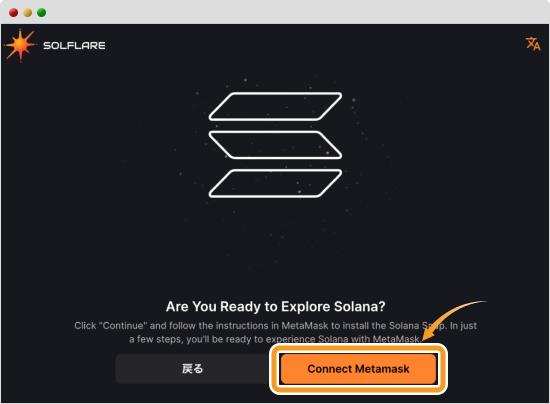Click the "Are You Ready to Explore Solana?" heading

[x=275, y=307]
